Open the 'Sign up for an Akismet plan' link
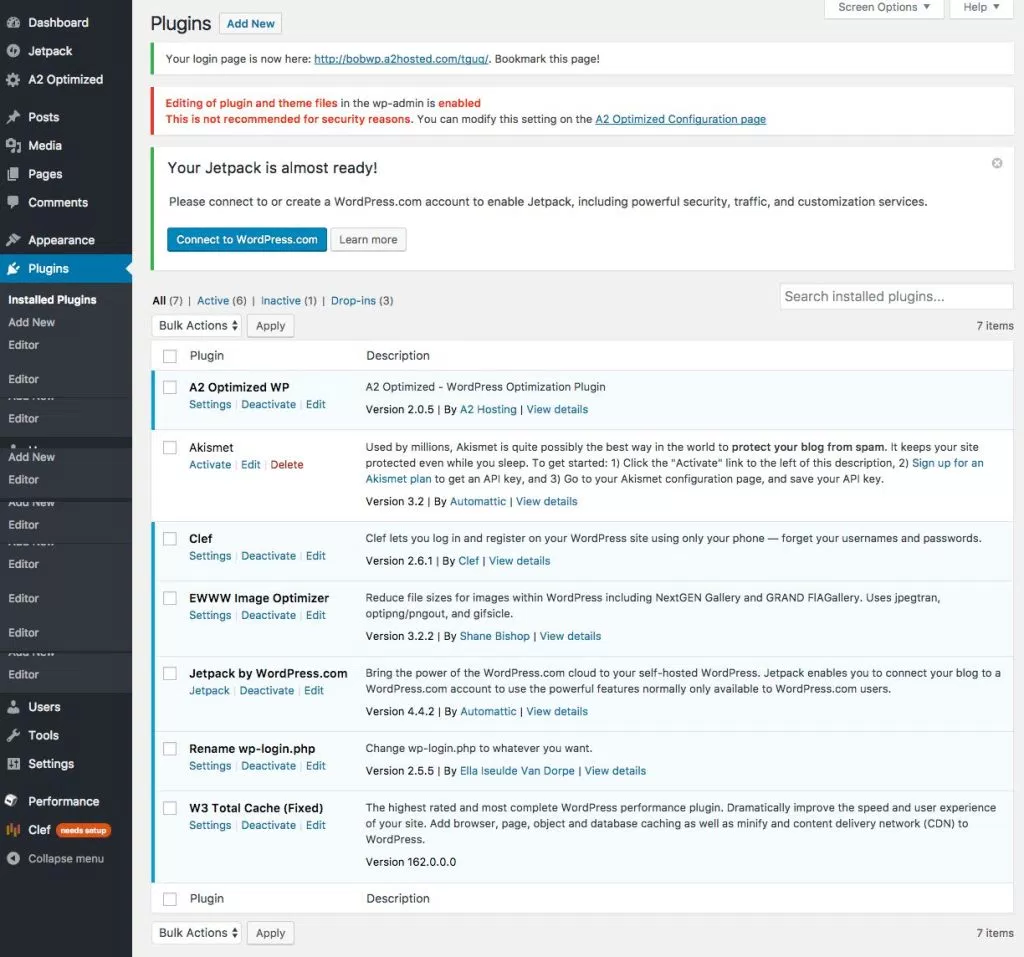This screenshot has height=957, width=1024. (x=948, y=463)
